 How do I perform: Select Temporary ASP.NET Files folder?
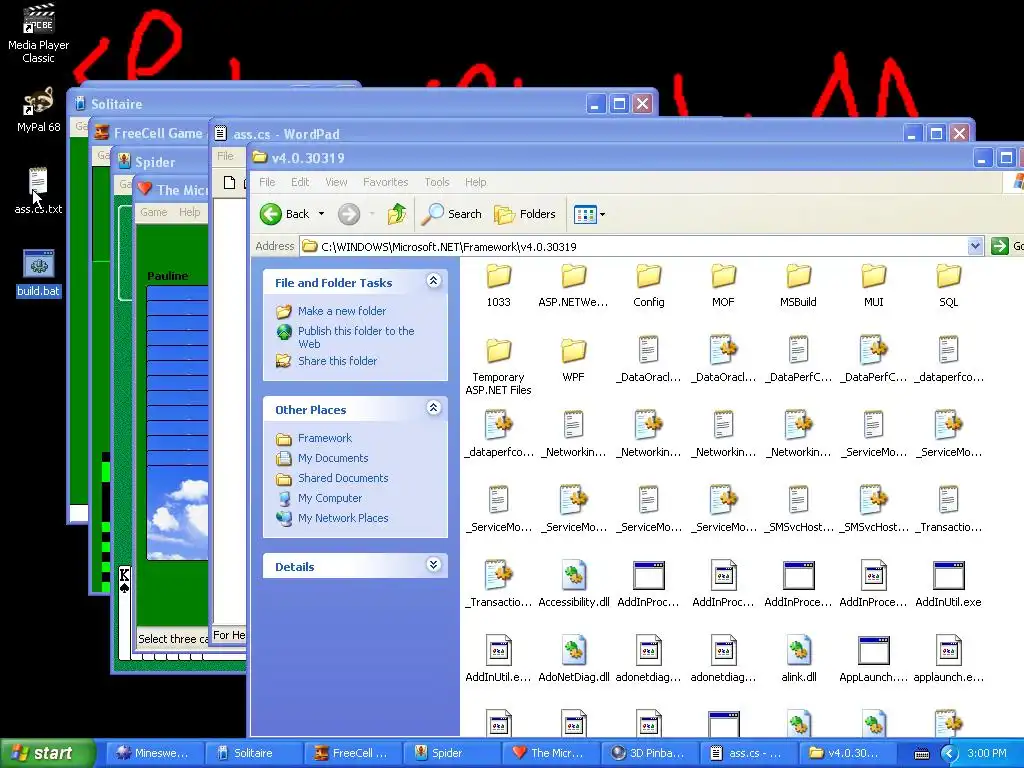(x=498, y=366)
